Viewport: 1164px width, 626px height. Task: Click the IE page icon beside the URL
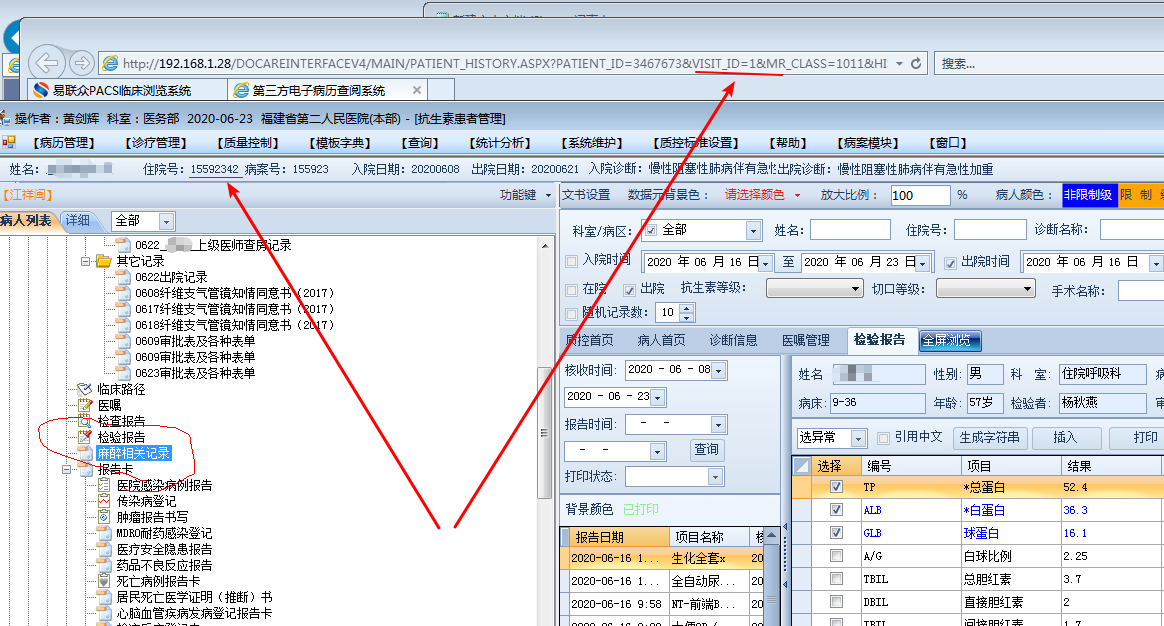(110, 64)
